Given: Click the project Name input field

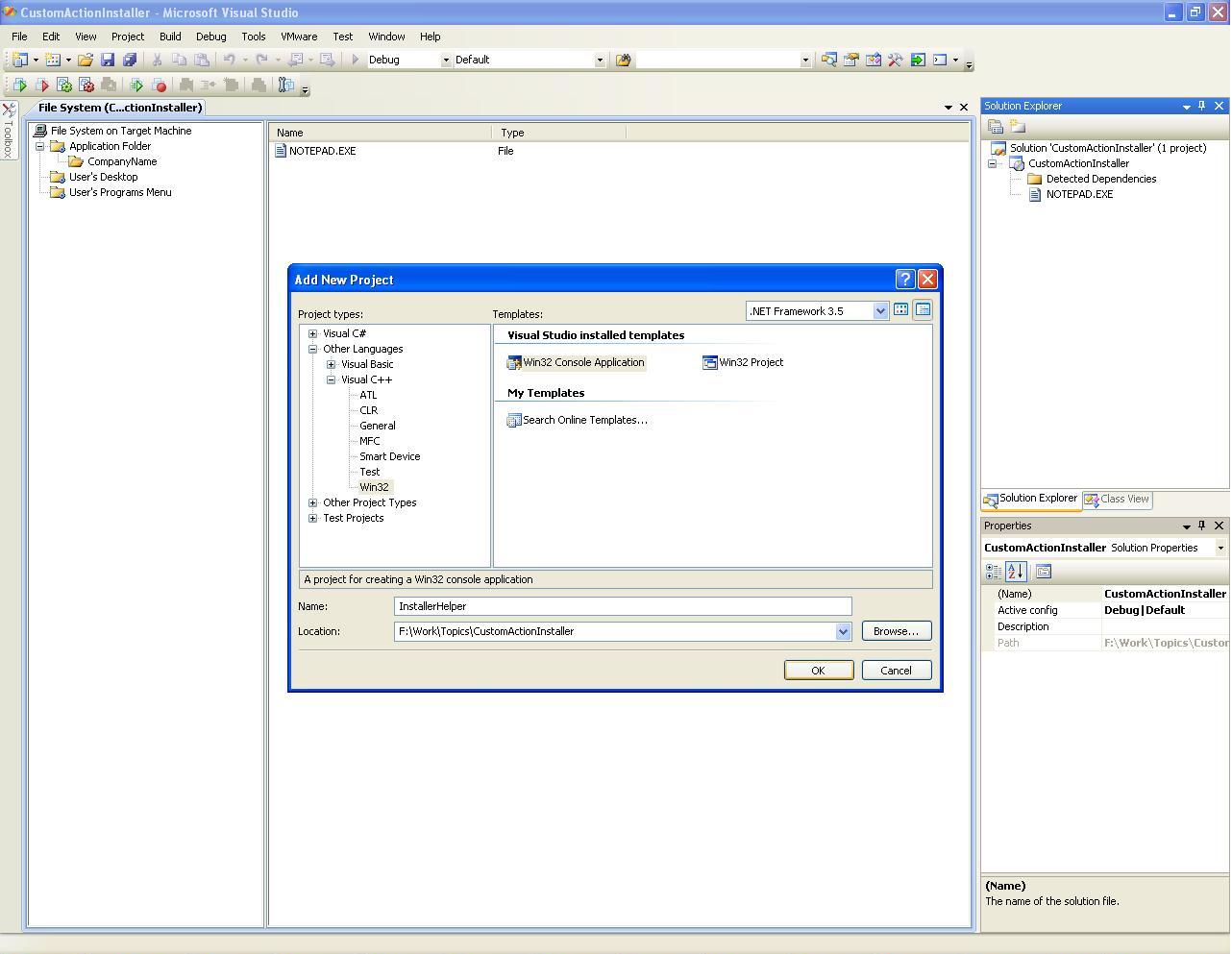Looking at the screenshot, I should point(622,606).
